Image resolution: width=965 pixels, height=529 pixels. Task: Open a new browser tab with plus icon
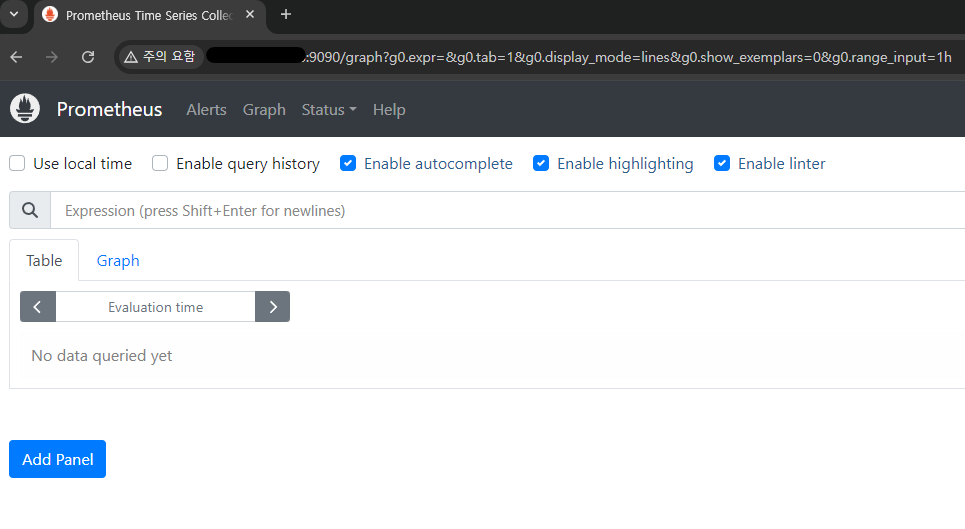coord(286,14)
